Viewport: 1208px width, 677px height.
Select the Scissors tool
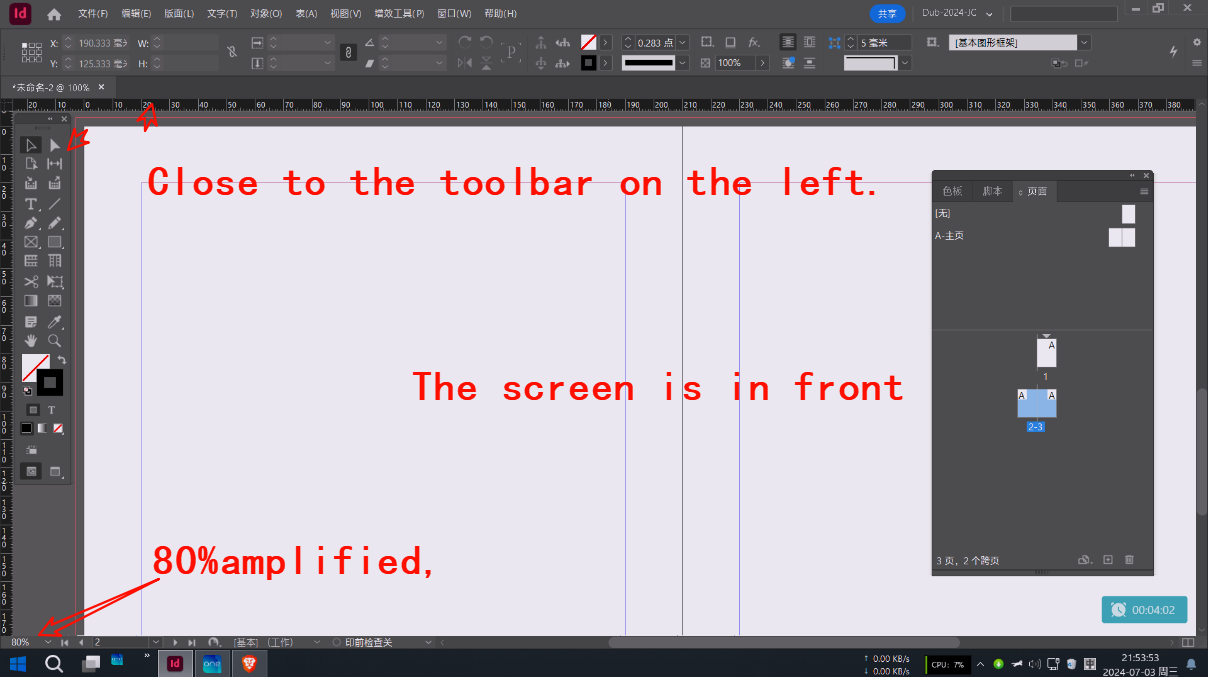pos(31,281)
